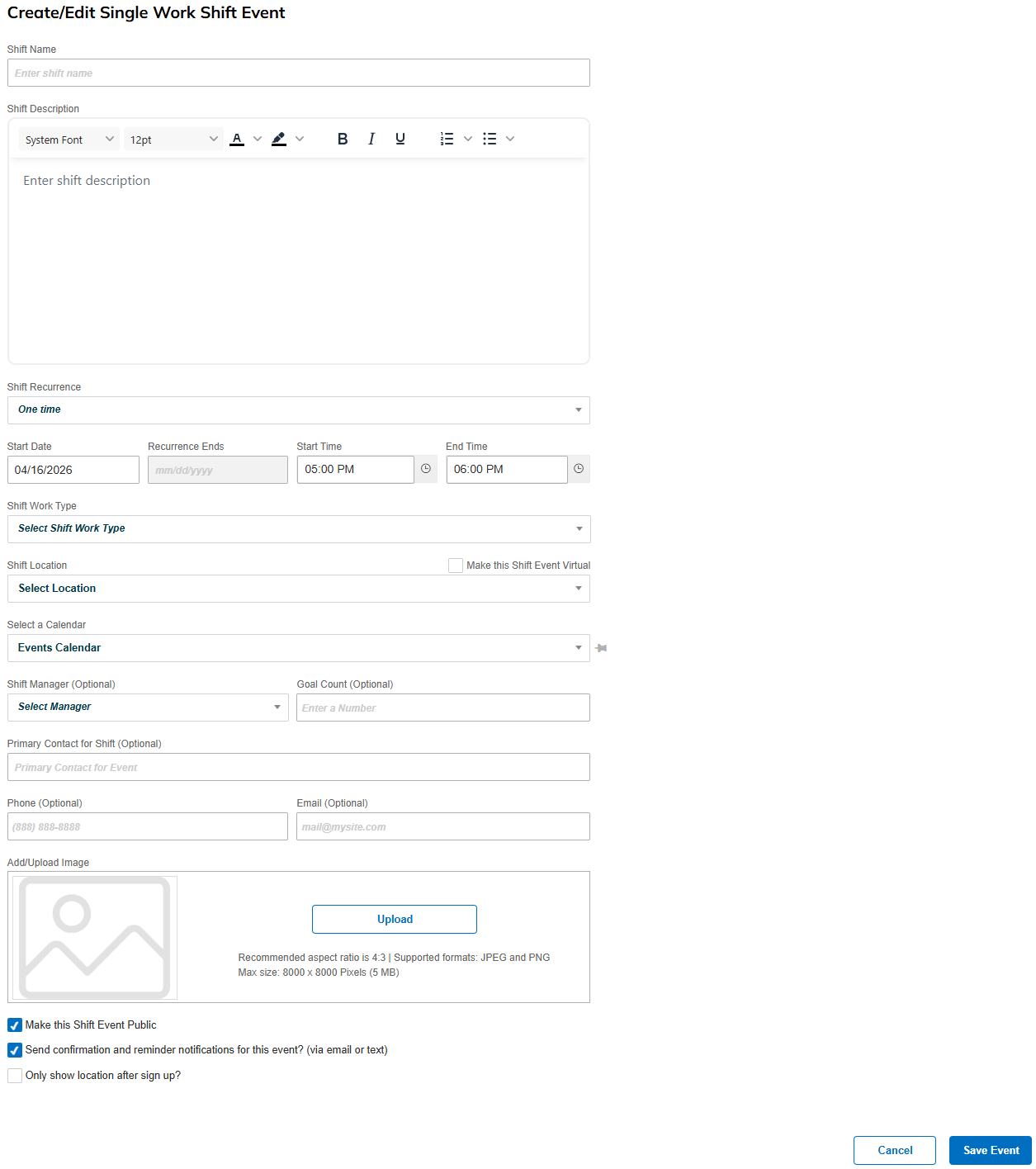The image size is (1036, 1169).
Task: Open Select Location dropdown
Action: click(299, 589)
